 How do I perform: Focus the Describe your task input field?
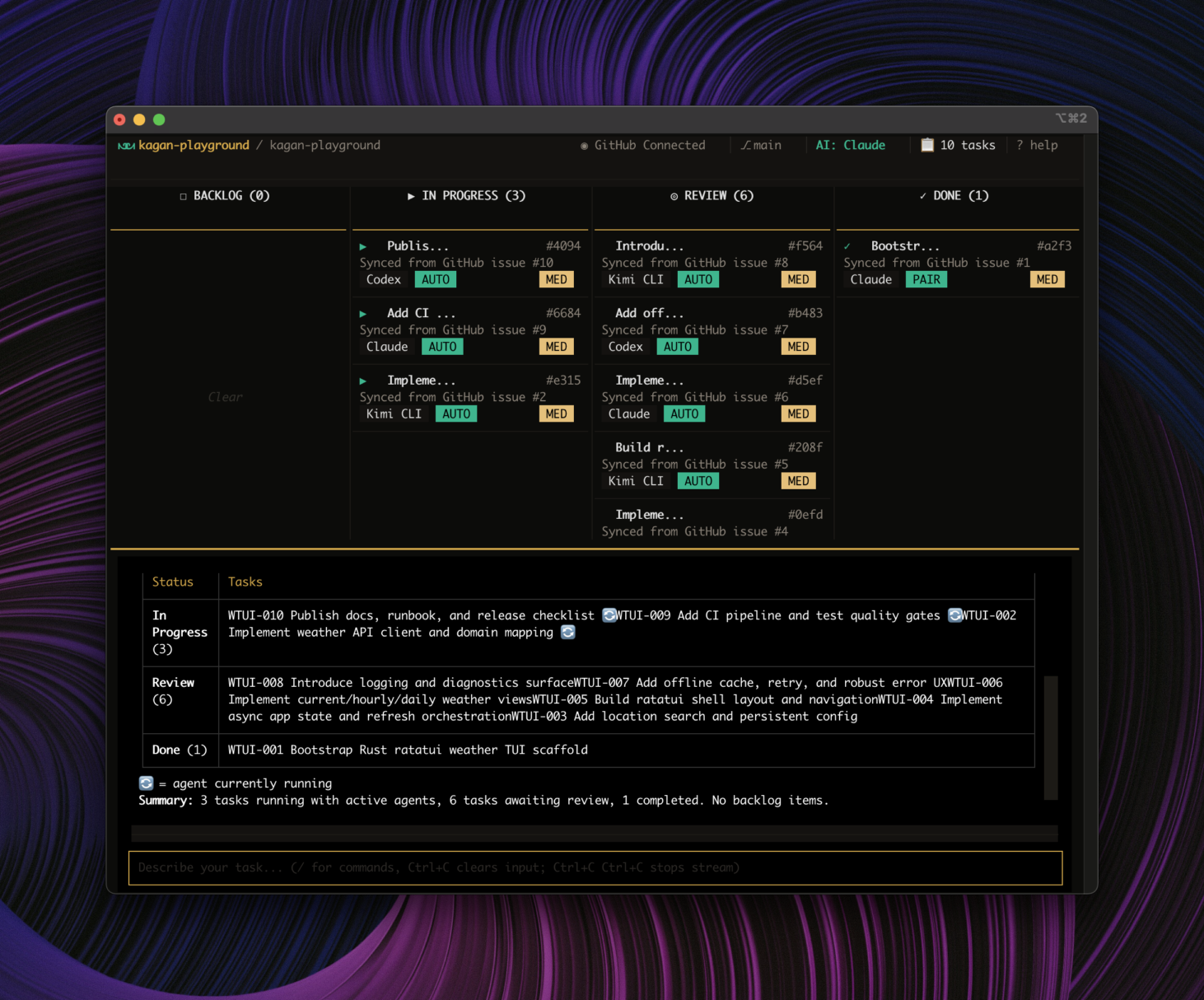(595, 868)
